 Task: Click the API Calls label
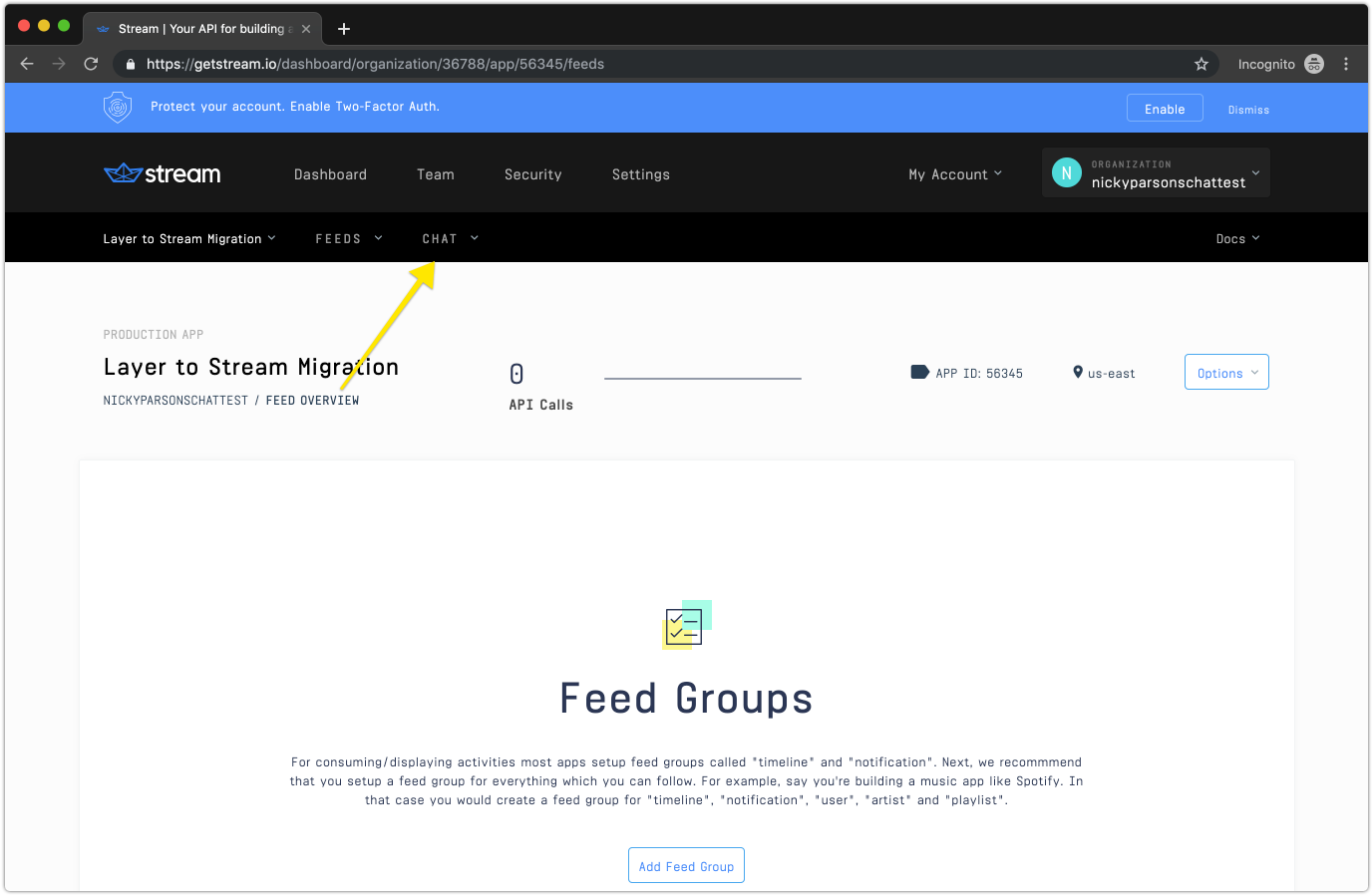pyautogui.click(x=541, y=405)
